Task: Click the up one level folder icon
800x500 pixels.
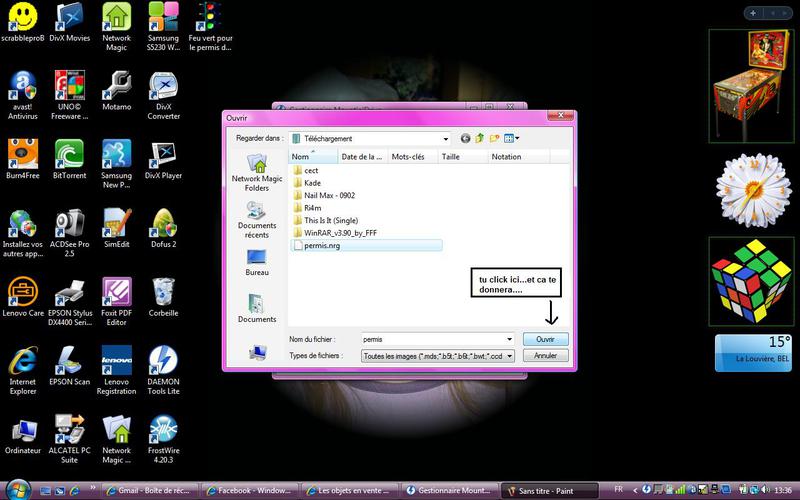Action: (480, 138)
